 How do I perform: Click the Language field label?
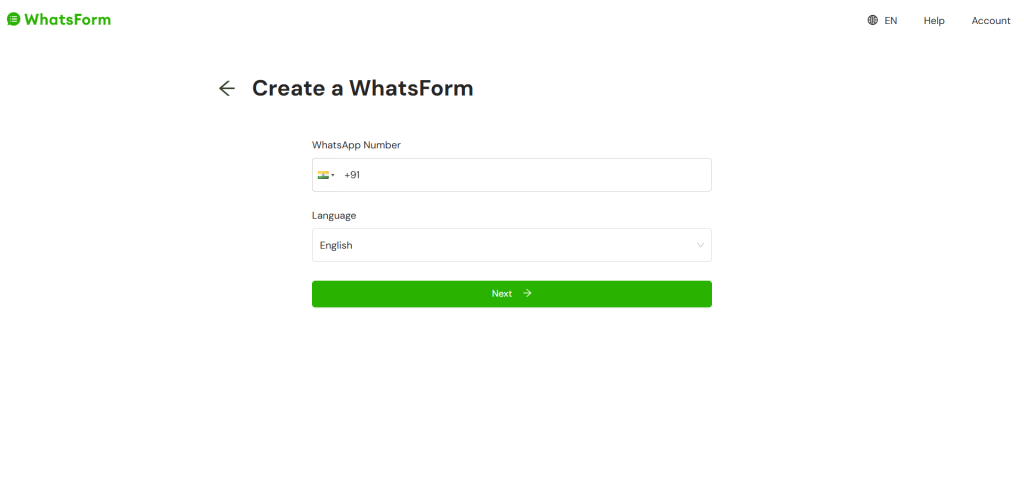point(334,216)
